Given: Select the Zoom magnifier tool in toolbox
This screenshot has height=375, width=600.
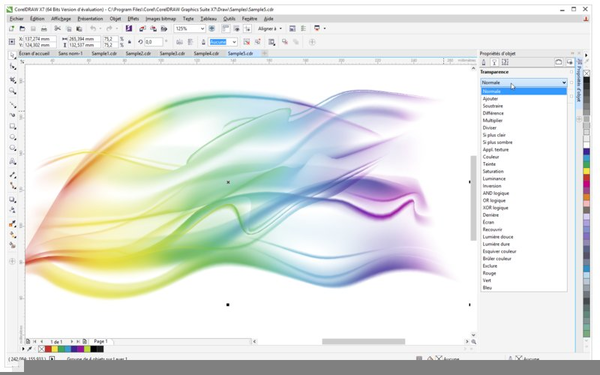Looking at the screenshot, I should tap(13, 91).
